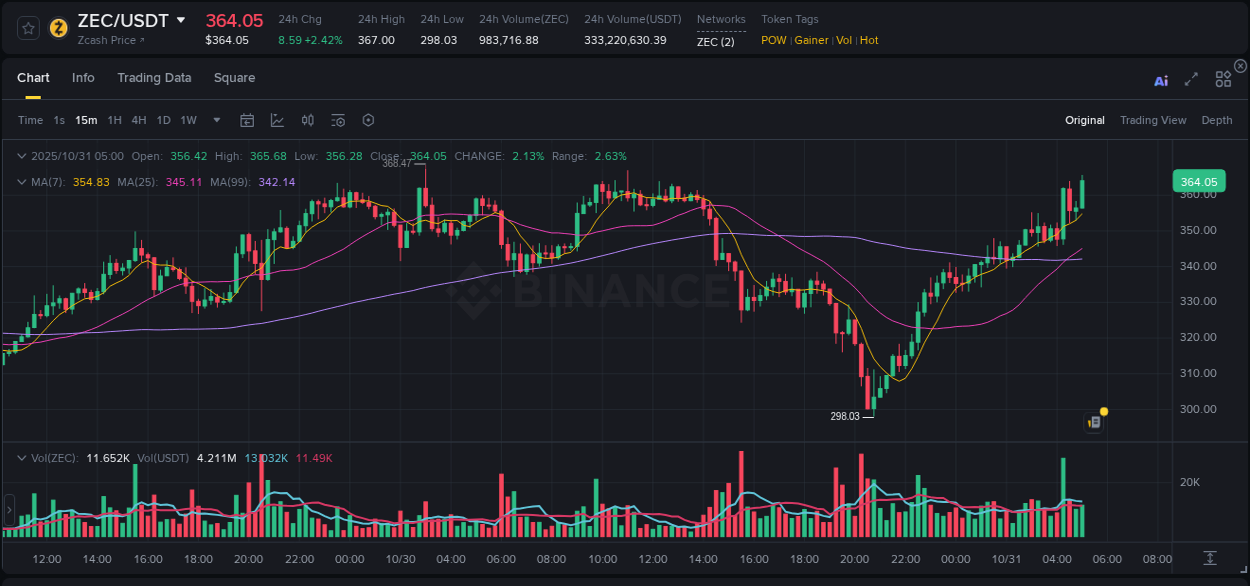Open the Trading View chart mode
This screenshot has height=586, width=1250.
pos(1153,119)
